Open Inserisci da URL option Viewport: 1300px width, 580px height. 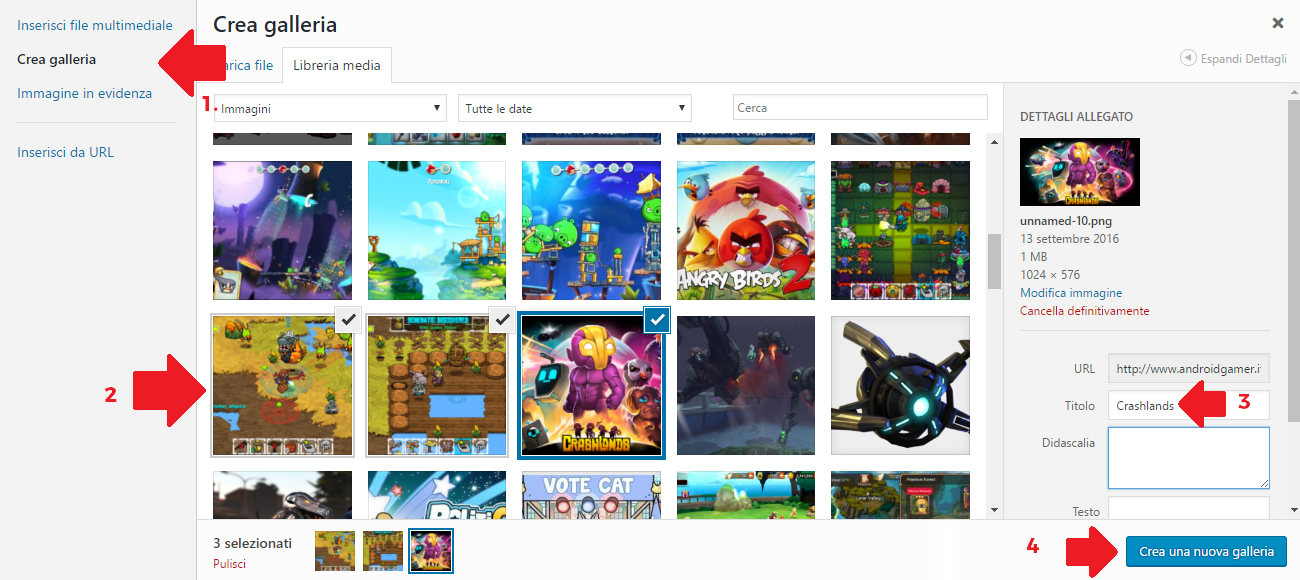66,152
